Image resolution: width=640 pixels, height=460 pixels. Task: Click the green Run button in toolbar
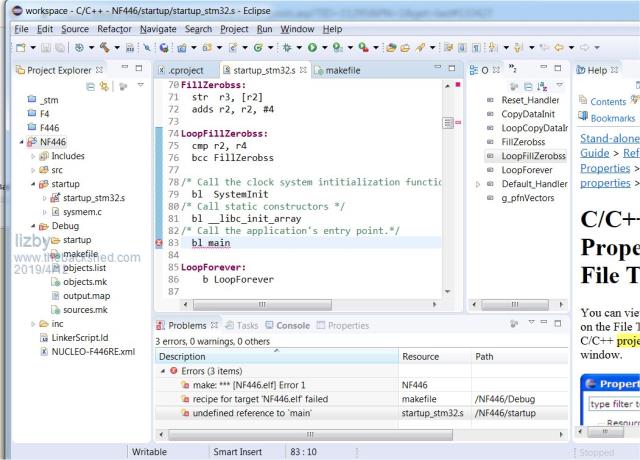[311, 47]
